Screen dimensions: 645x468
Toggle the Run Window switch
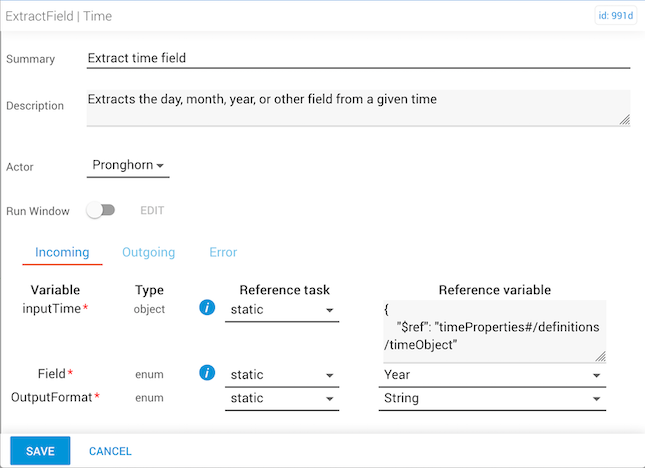point(101,211)
